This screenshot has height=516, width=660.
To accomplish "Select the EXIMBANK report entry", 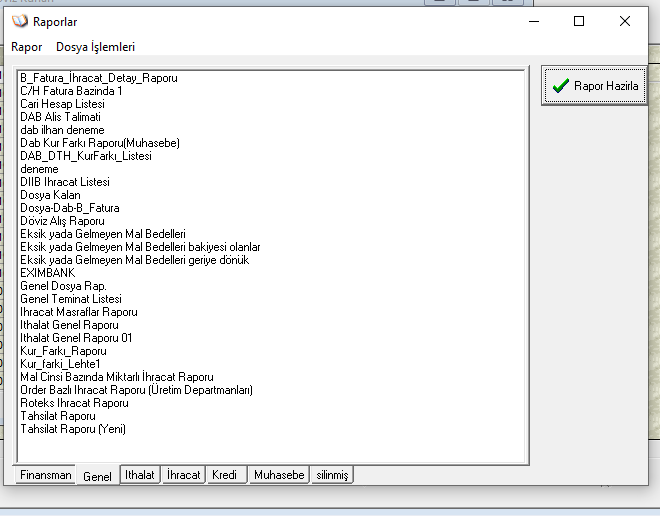I will tap(47, 273).
